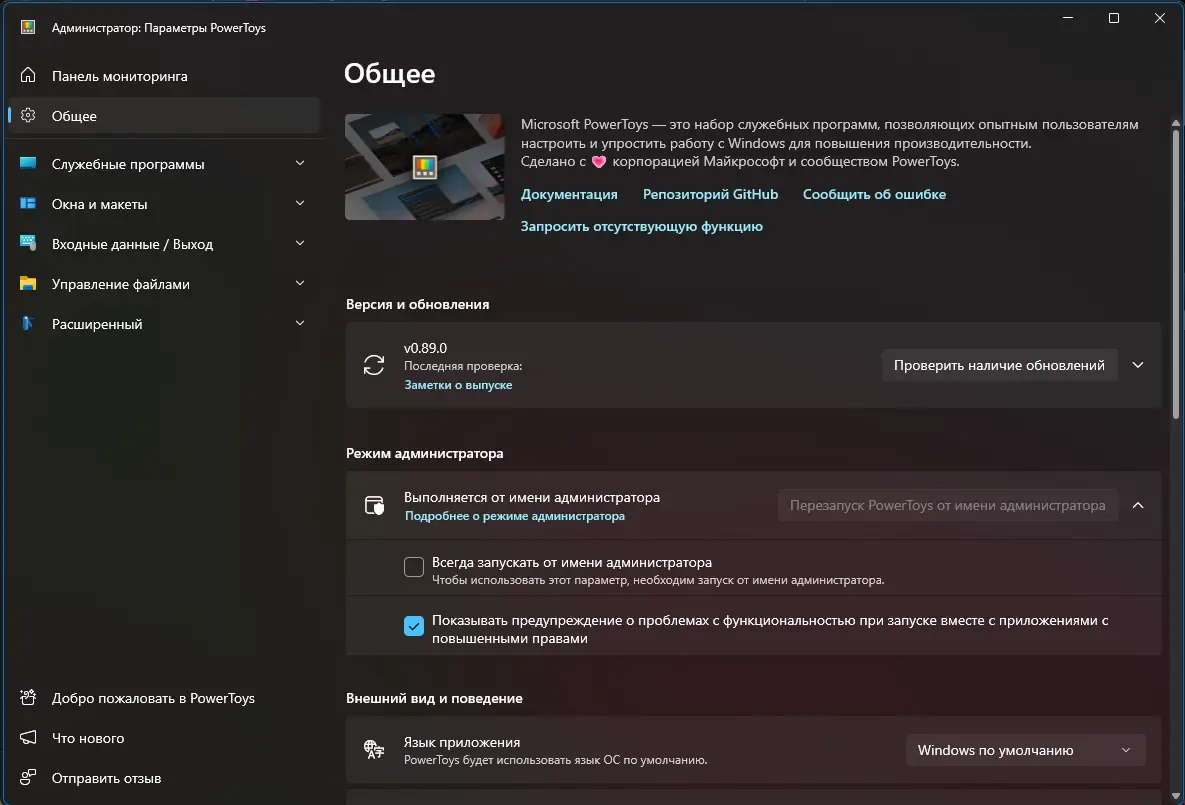Click the scrollbar down arrow
The width and height of the screenshot is (1185, 805).
tap(1175, 795)
